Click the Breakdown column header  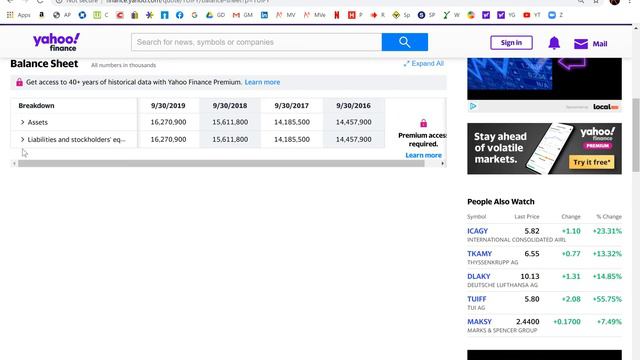pyautogui.click(x=36, y=106)
